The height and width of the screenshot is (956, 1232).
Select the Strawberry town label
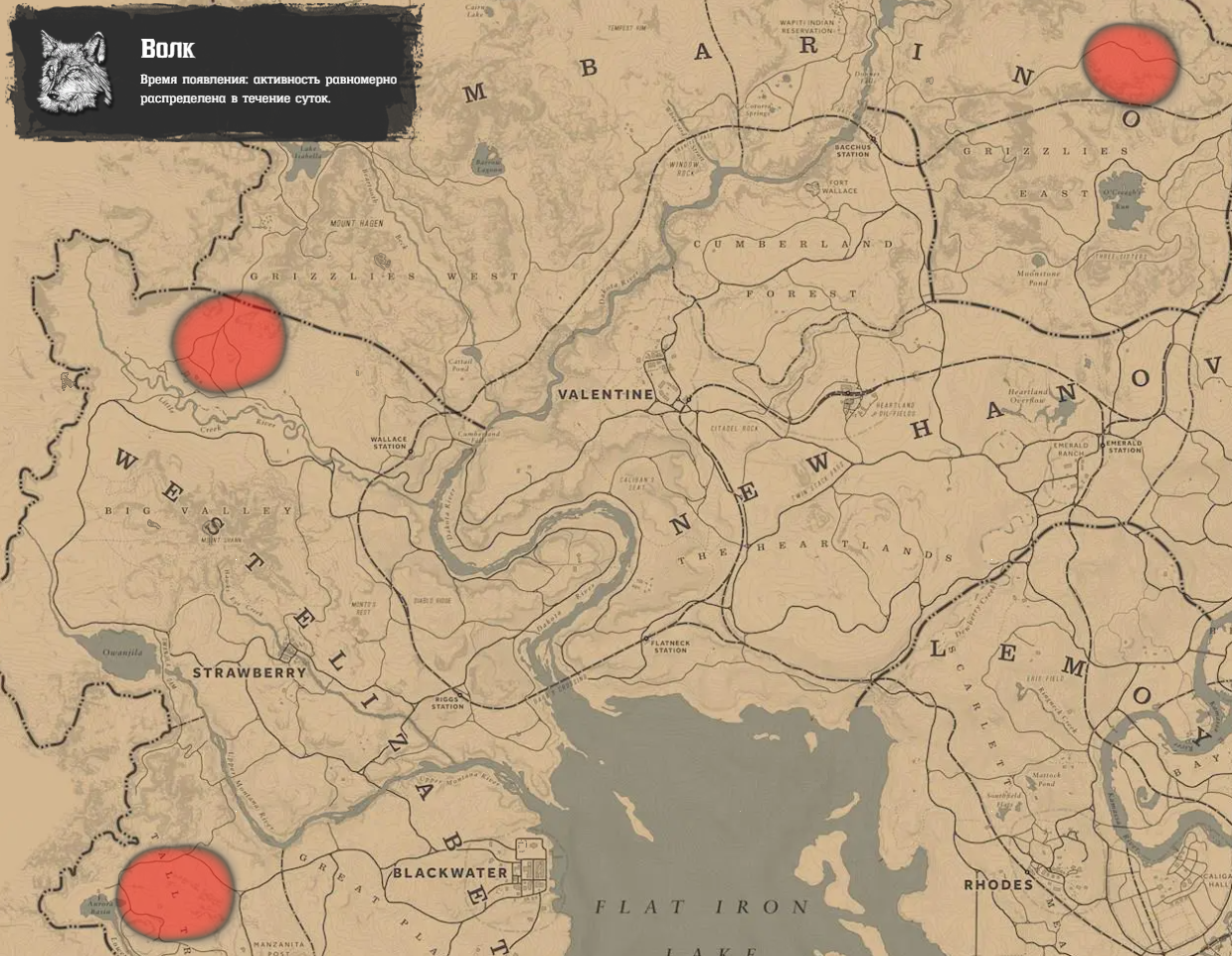point(250,673)
